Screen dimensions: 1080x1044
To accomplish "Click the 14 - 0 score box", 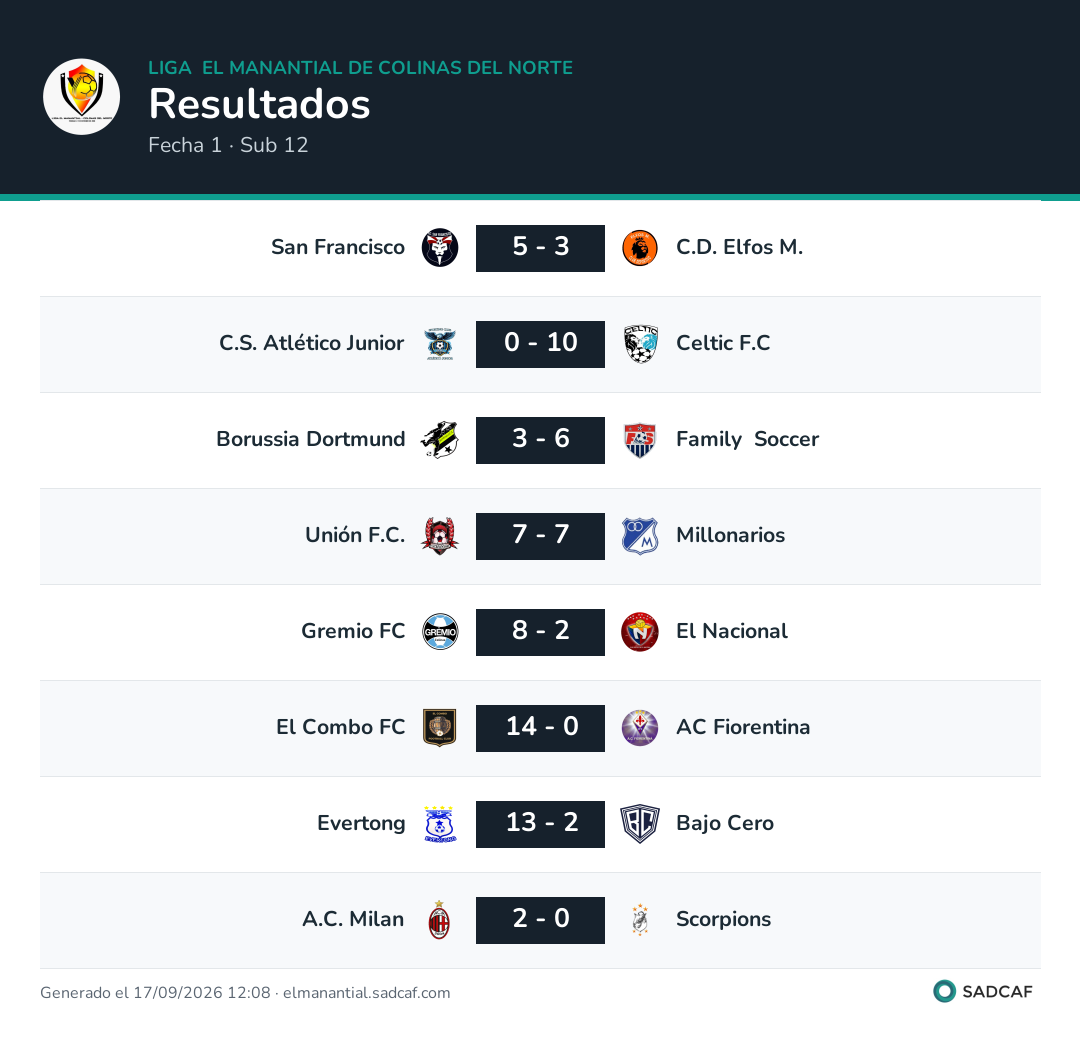I will (540, 728).
